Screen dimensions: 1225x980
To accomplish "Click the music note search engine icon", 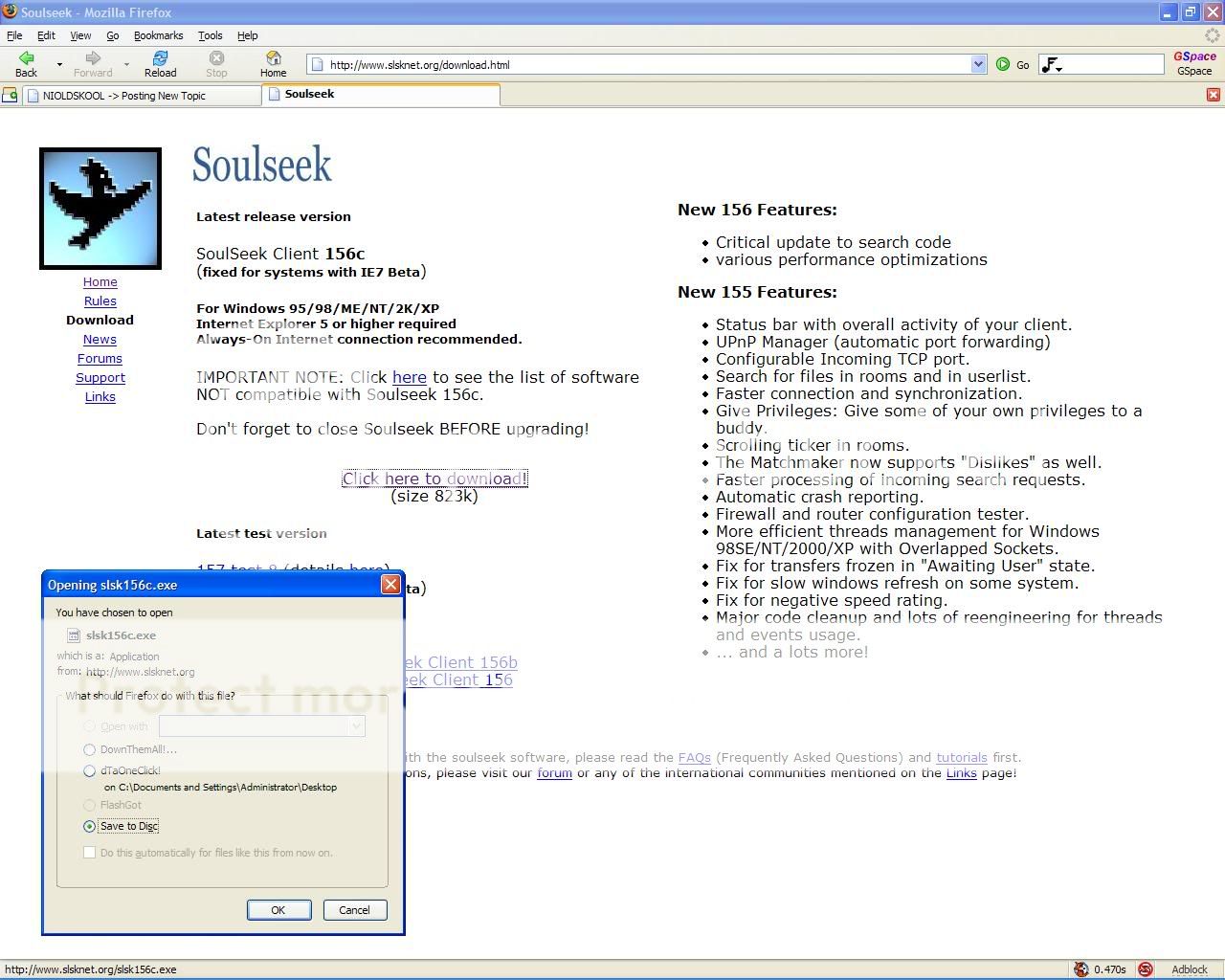I will (x=1051, y=65).
